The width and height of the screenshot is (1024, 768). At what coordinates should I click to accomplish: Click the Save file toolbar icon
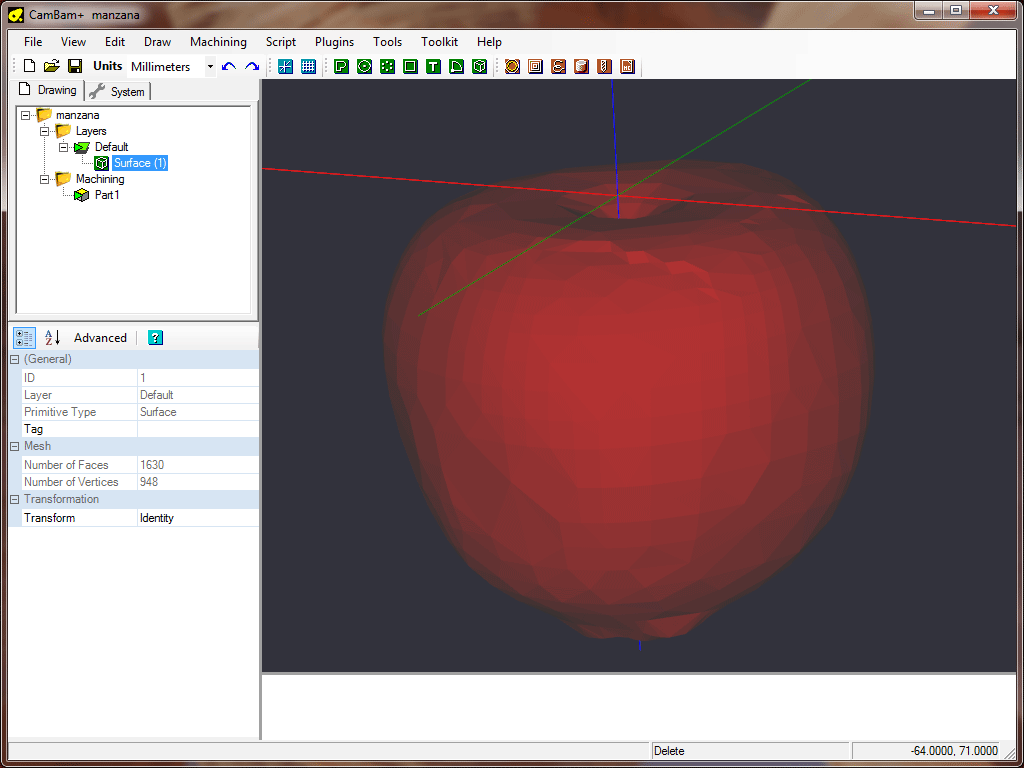click(x=75, y=66)
